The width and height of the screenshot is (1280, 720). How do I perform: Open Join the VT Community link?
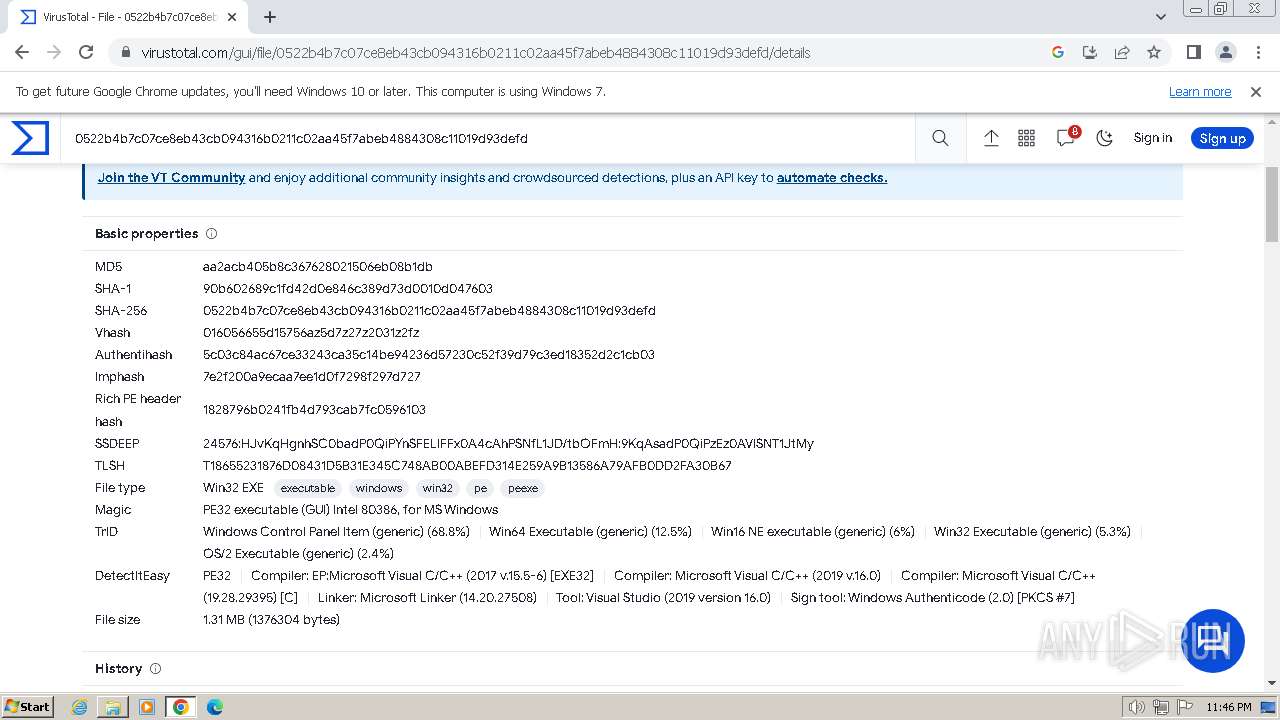tap(171, 177)
